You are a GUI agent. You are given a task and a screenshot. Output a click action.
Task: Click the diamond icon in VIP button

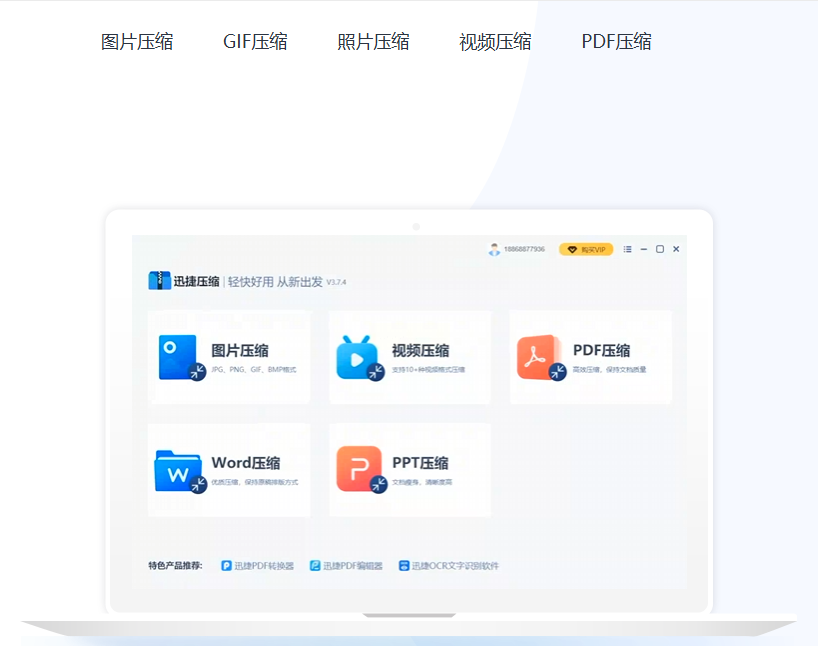pos(572,249)
